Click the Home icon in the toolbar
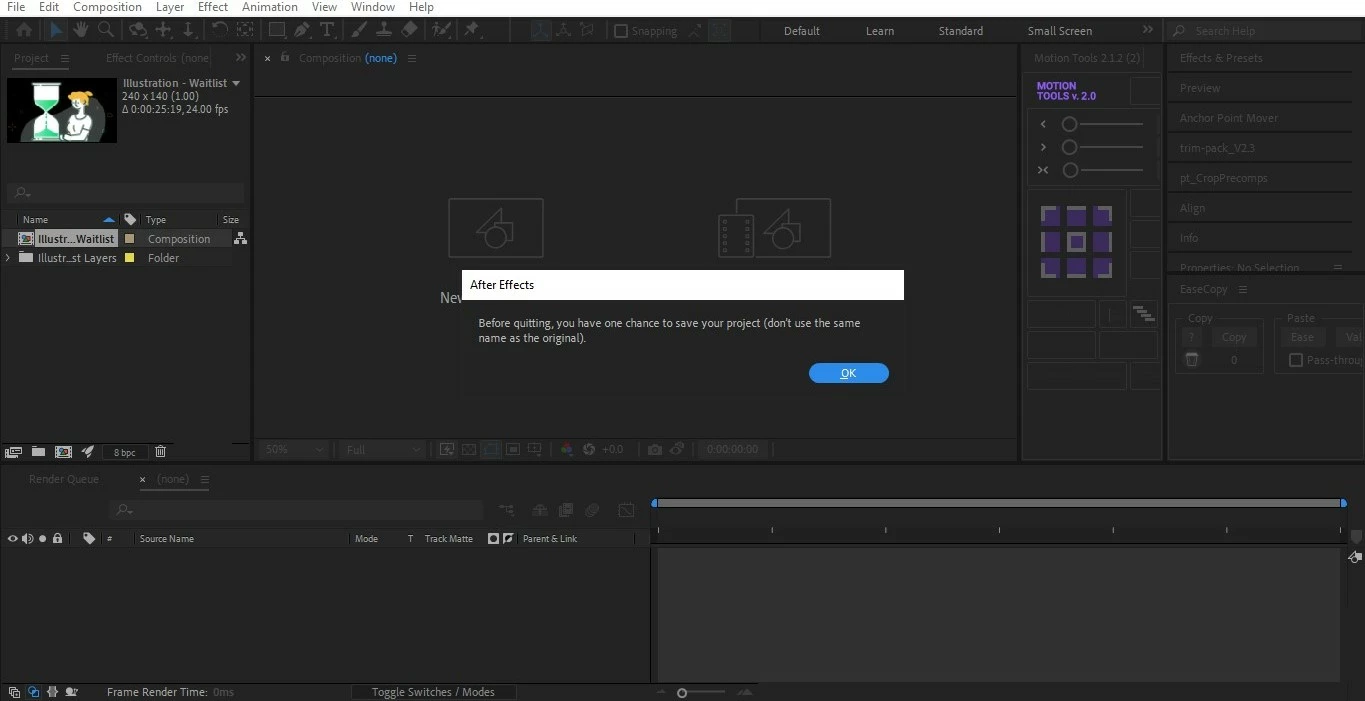Viewport: 1365px width, 701px height. (x=24, y=30)
